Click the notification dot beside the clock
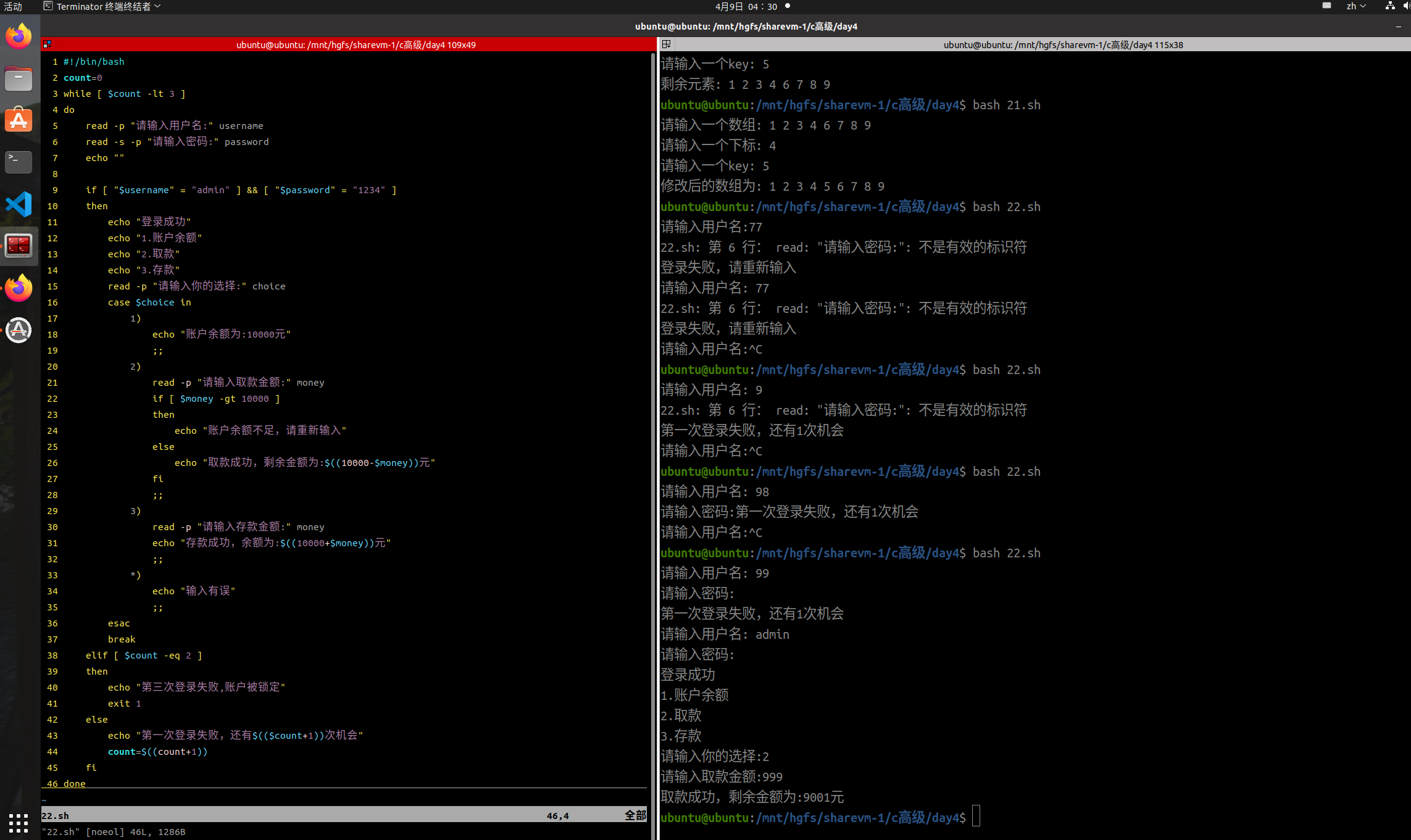 788,6
